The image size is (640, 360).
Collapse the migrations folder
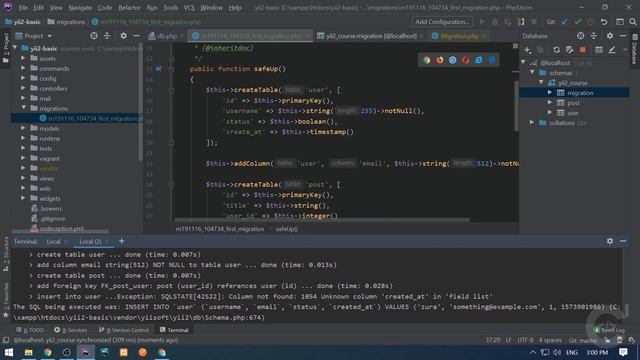click(23, 108)
